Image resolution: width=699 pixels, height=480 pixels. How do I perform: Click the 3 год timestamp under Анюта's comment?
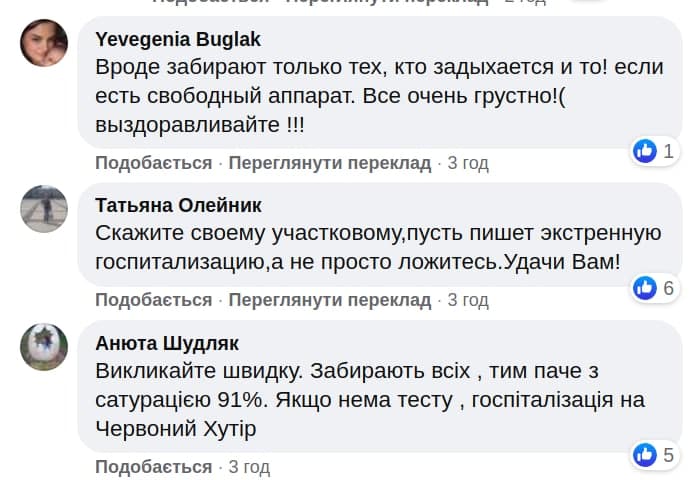[249, 467]
